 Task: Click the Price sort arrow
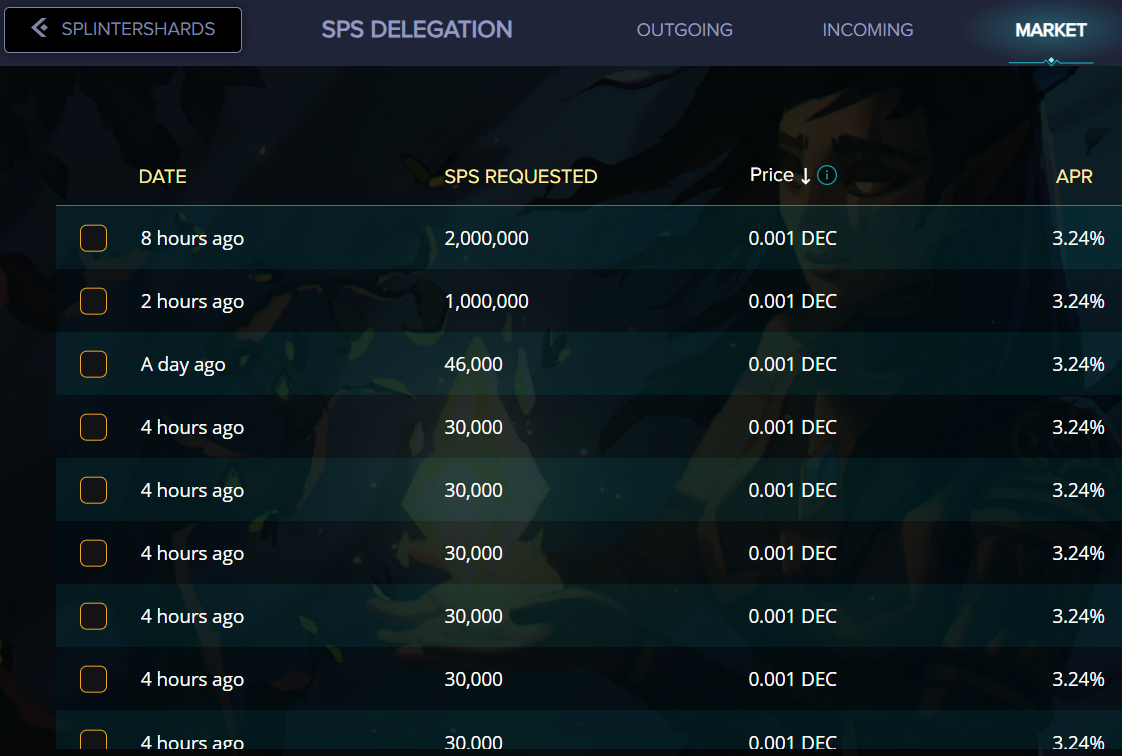coord(805,176)
